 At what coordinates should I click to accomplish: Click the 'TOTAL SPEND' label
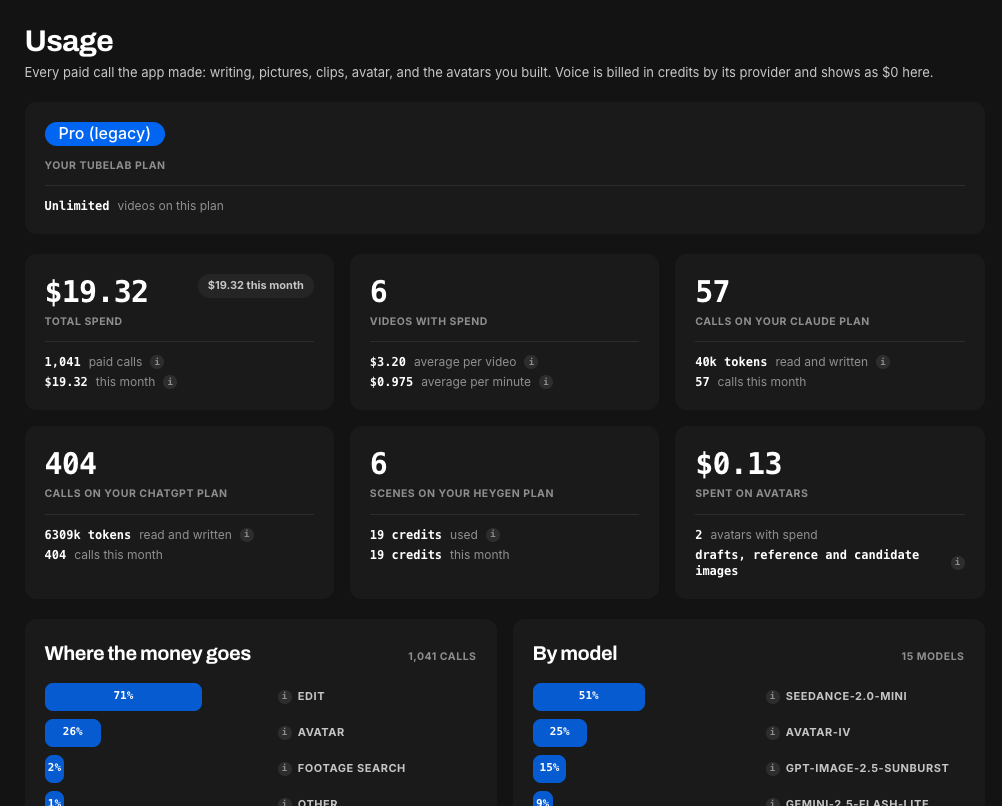[83, 322]
